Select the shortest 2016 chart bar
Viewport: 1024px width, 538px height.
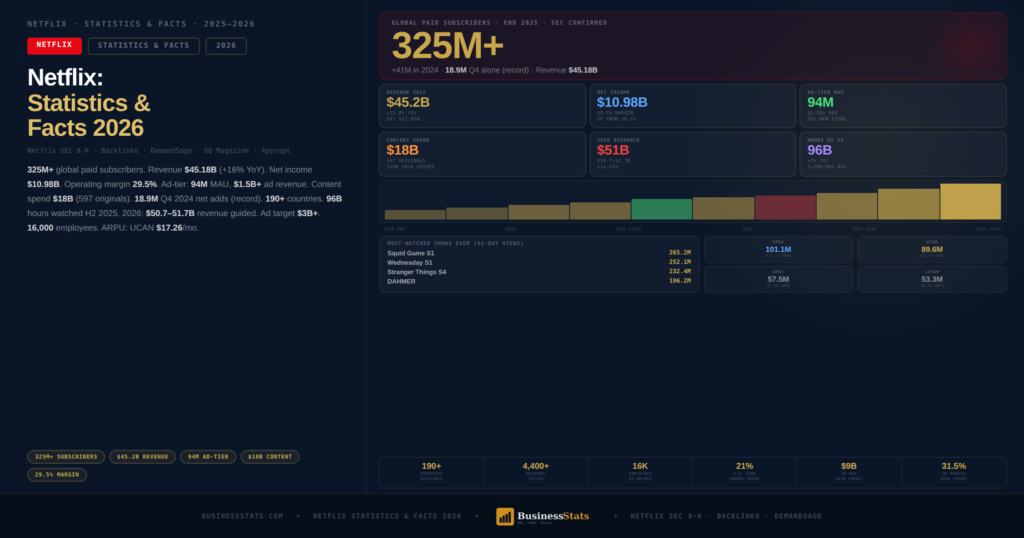(415, 215)
